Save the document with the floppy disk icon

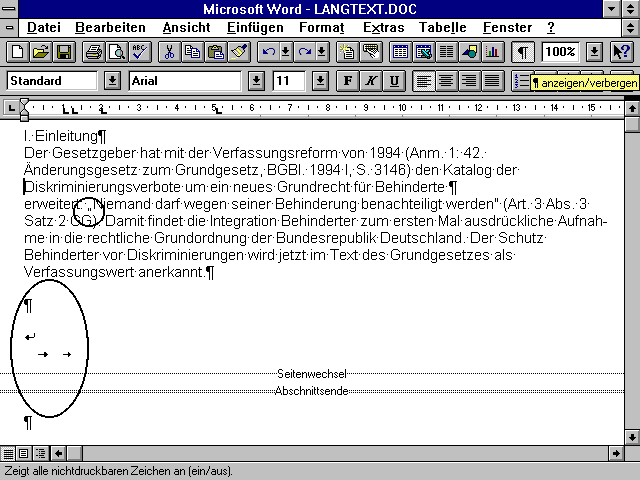[x=64, y=52]
